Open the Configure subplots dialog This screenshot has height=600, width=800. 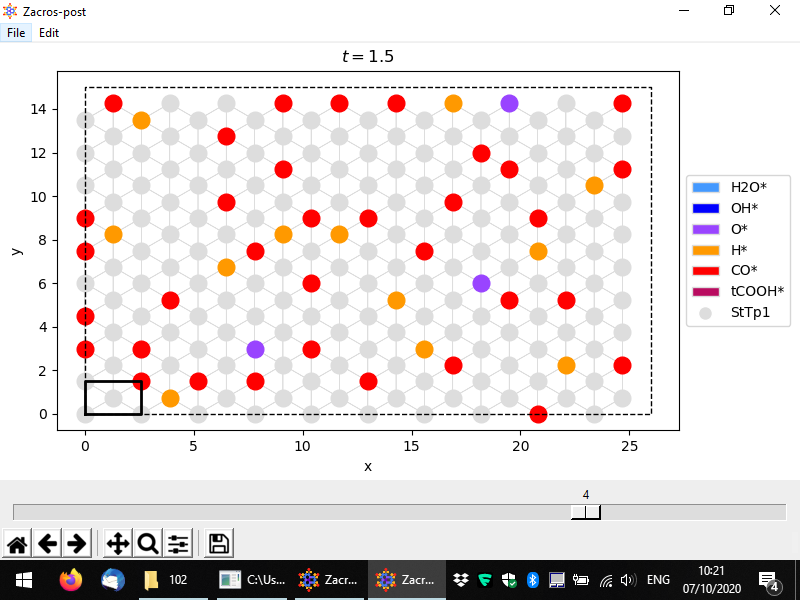point(178,544)
